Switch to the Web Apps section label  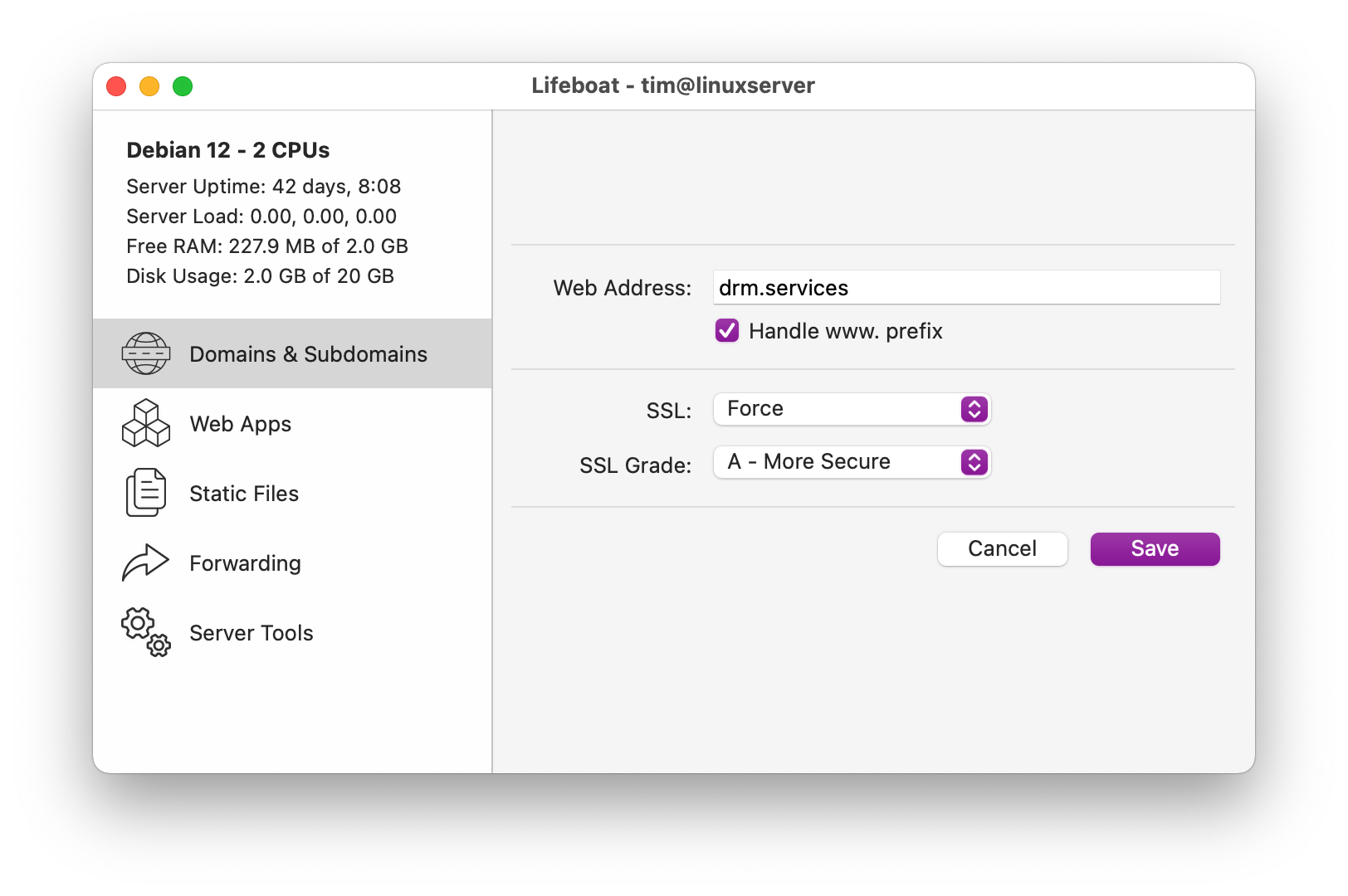pyautogui.click(x=240, y=424)
